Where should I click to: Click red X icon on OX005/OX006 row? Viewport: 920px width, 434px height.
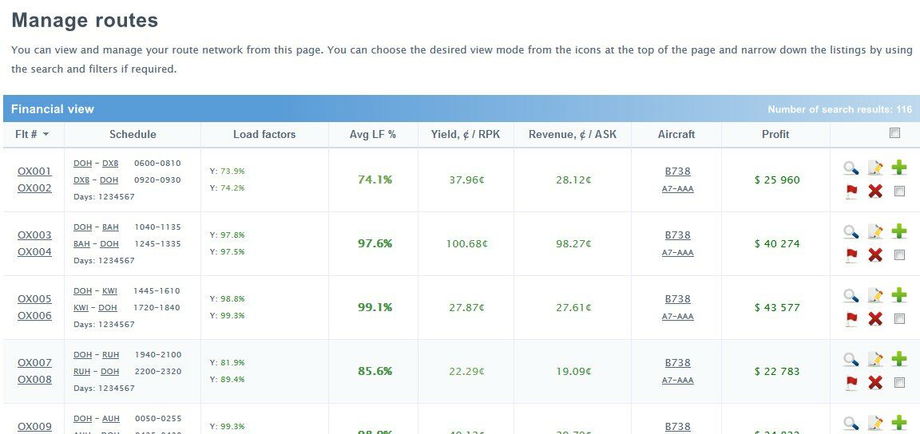(x=876, y=319)
